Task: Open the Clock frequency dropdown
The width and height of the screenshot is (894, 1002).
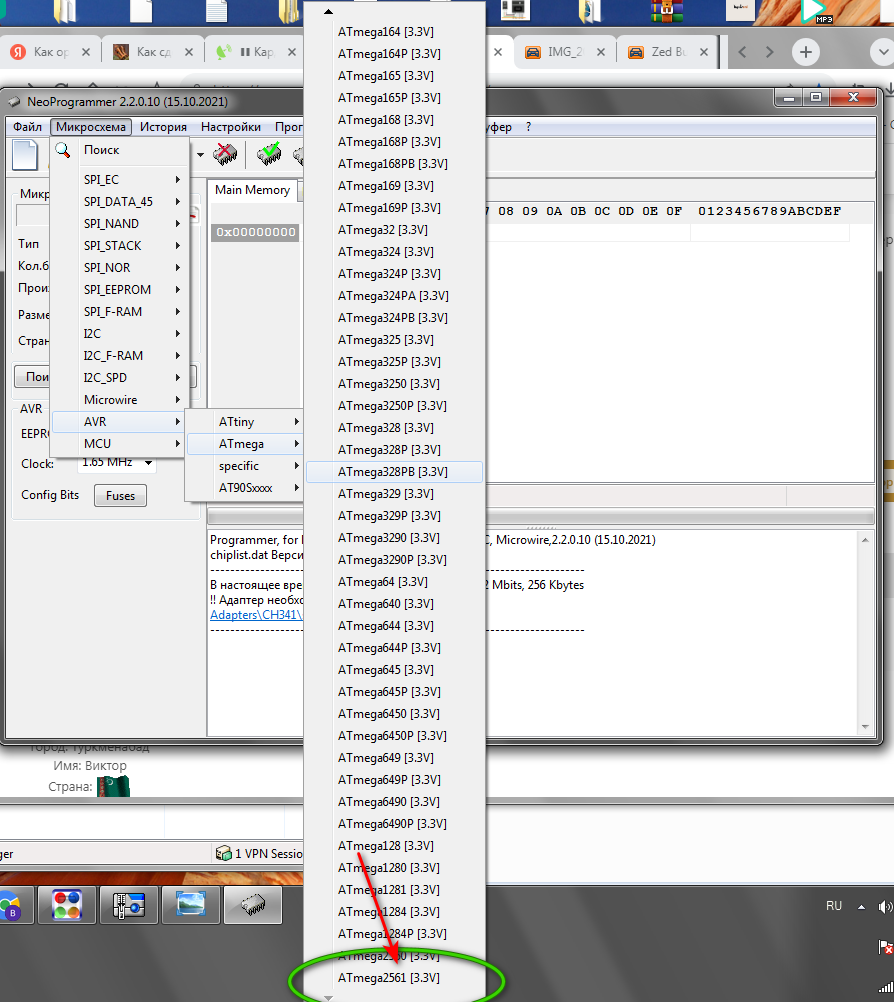Action: click(x=148, y=463)
